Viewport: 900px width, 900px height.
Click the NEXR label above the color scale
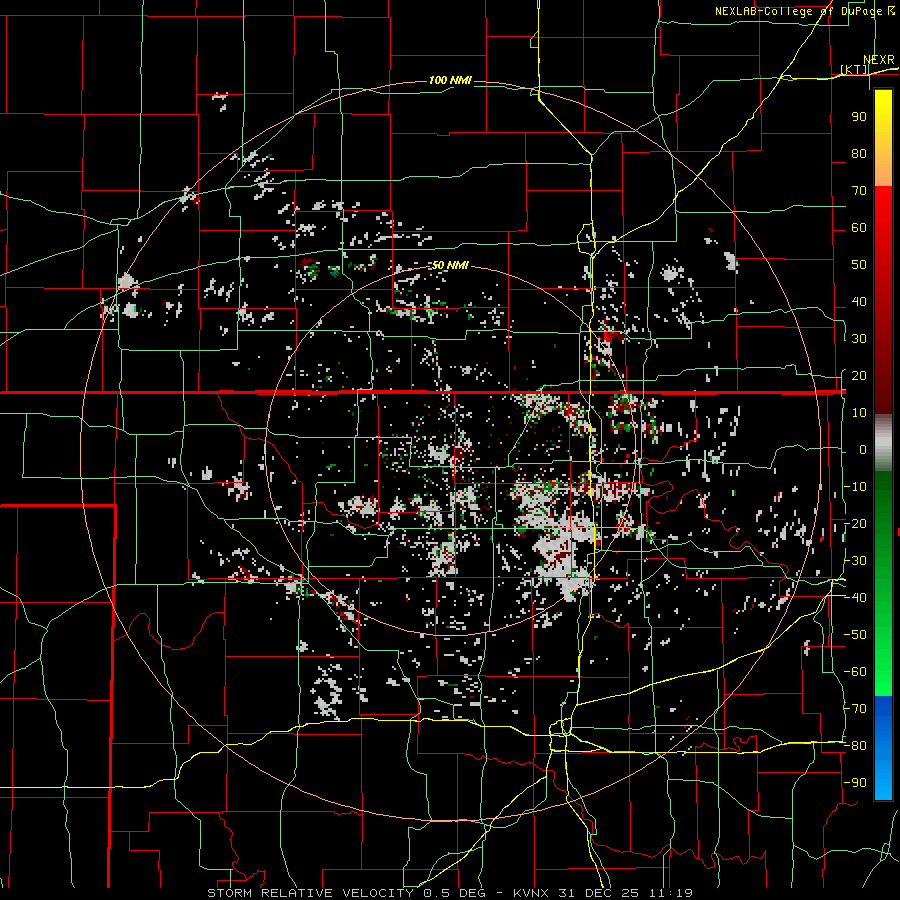(879, 60)
